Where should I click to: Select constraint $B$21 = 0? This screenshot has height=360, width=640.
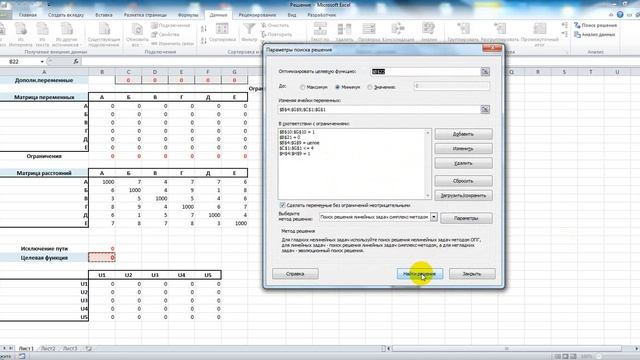[290, 138]
